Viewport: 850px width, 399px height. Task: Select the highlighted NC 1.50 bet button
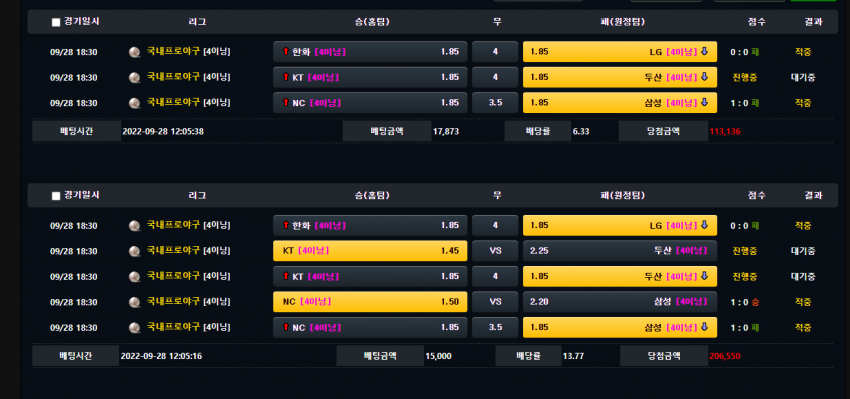(x=370, y=302)
